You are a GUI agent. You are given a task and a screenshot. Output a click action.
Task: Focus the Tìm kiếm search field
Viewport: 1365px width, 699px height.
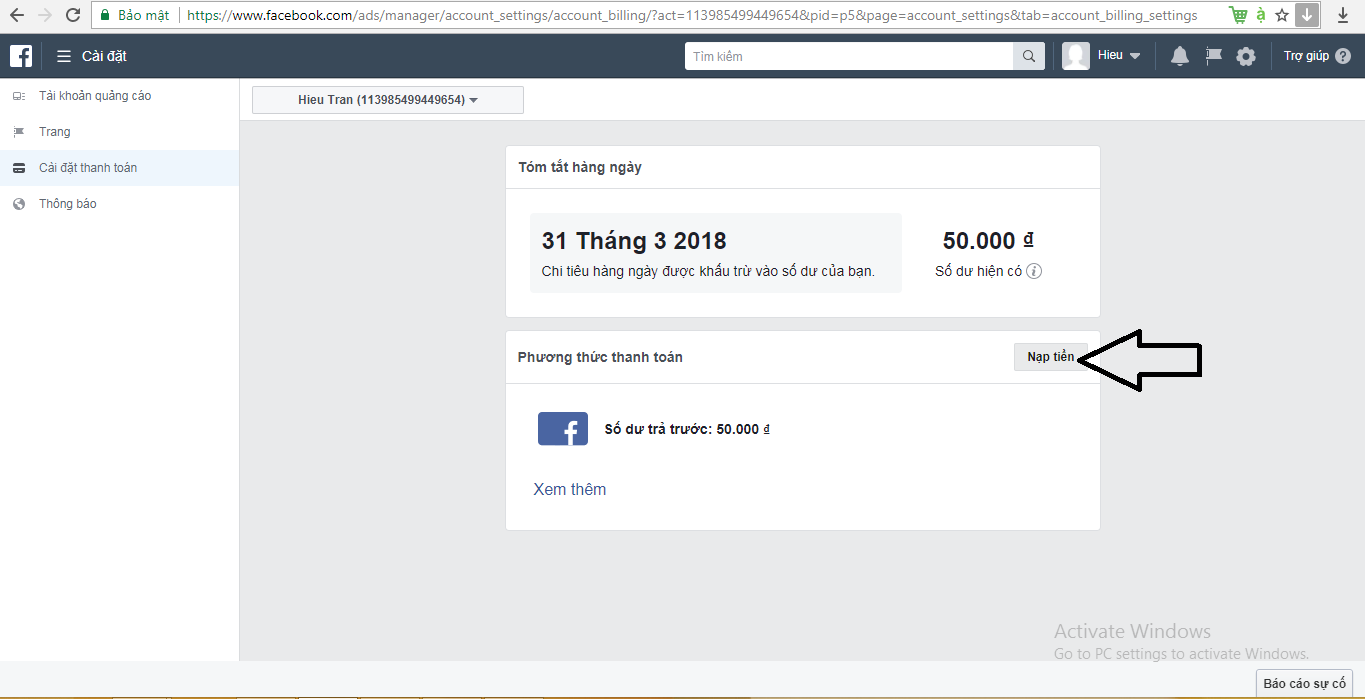[x=849, y=56]
